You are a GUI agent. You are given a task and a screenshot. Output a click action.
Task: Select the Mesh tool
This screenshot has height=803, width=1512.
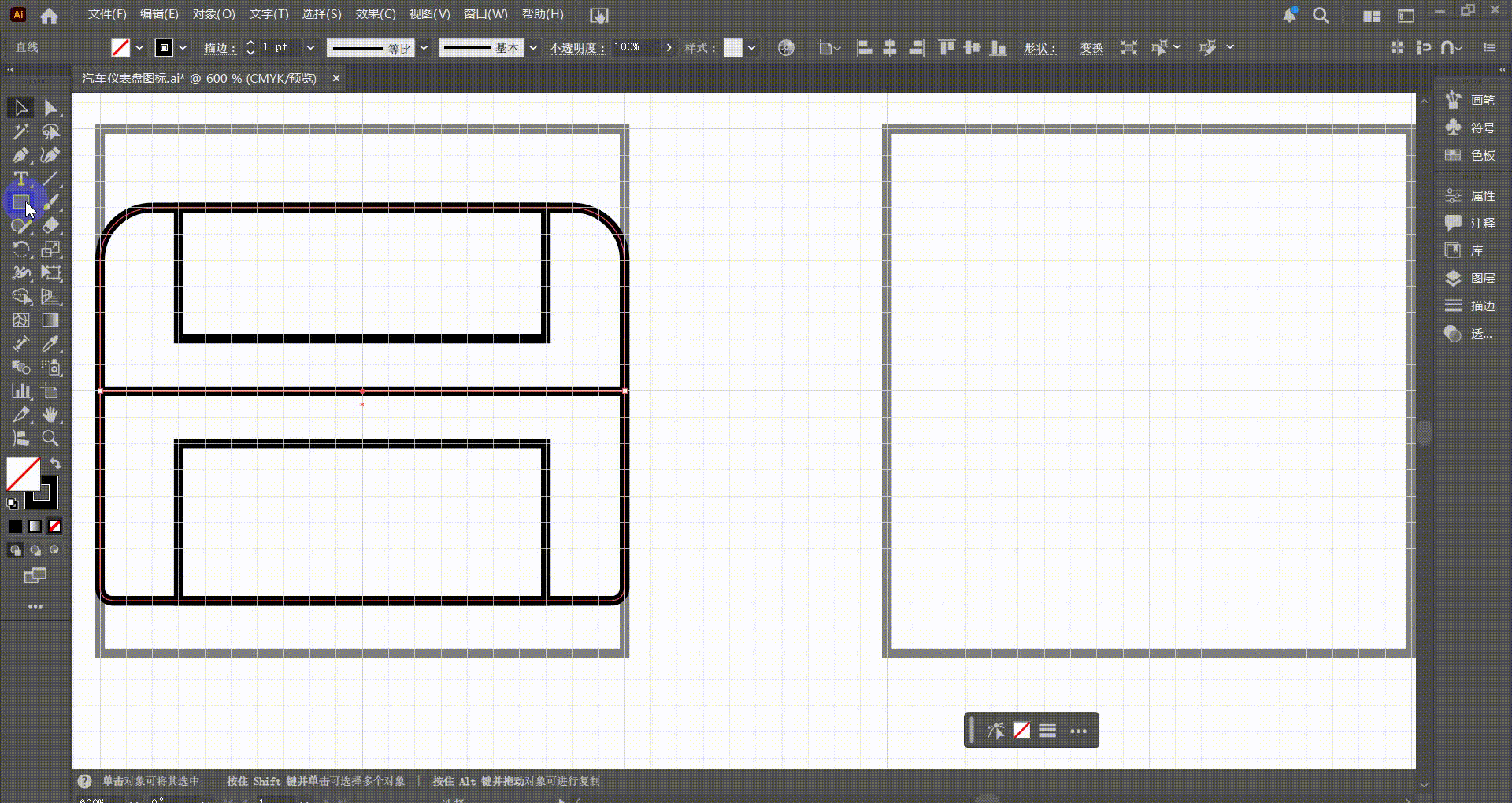(20, 320)
